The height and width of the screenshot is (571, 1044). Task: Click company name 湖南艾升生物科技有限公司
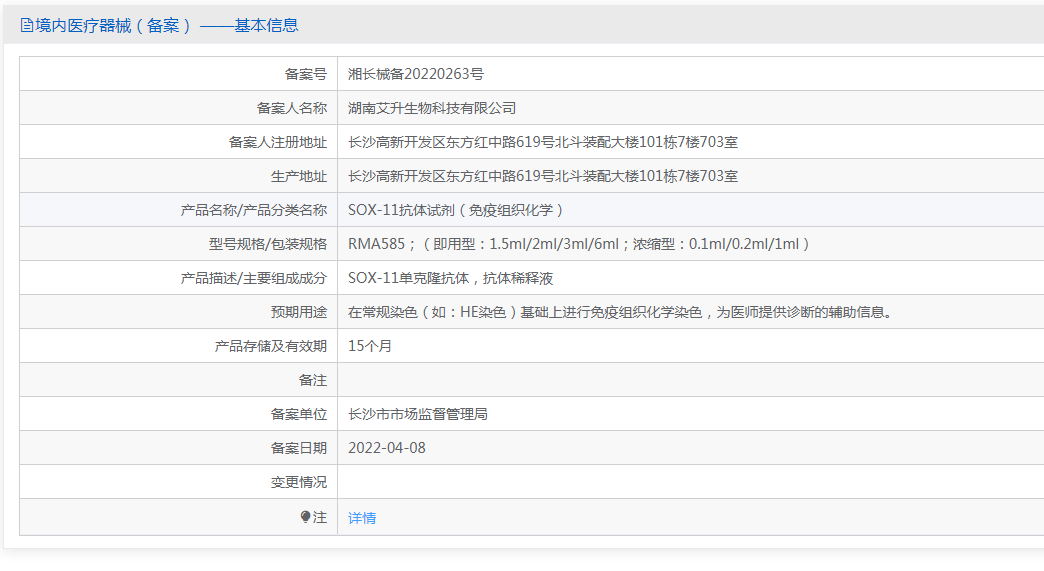432,108
